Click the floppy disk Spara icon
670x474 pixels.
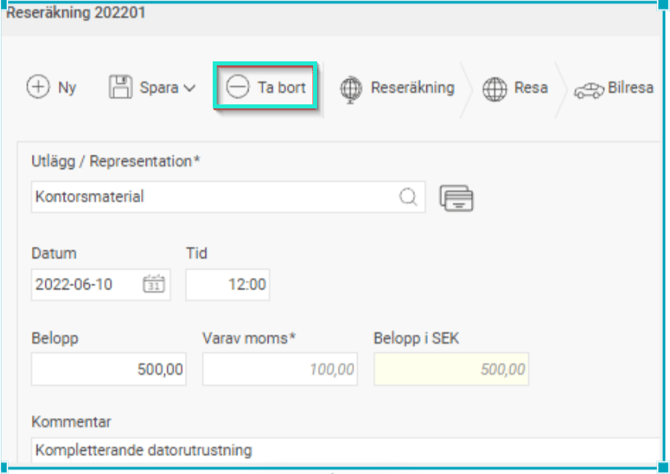coord(120,88)
